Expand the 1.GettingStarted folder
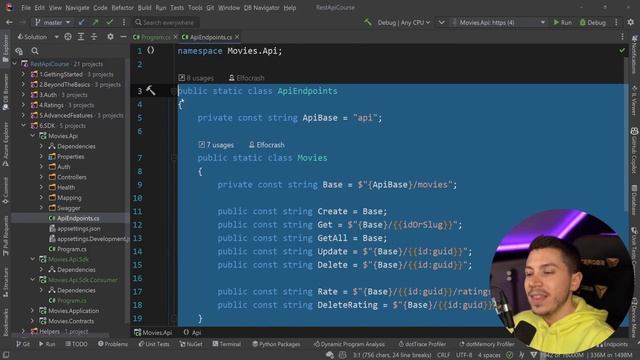This screenshot has height=360, width=640. [x=23, y=74]
